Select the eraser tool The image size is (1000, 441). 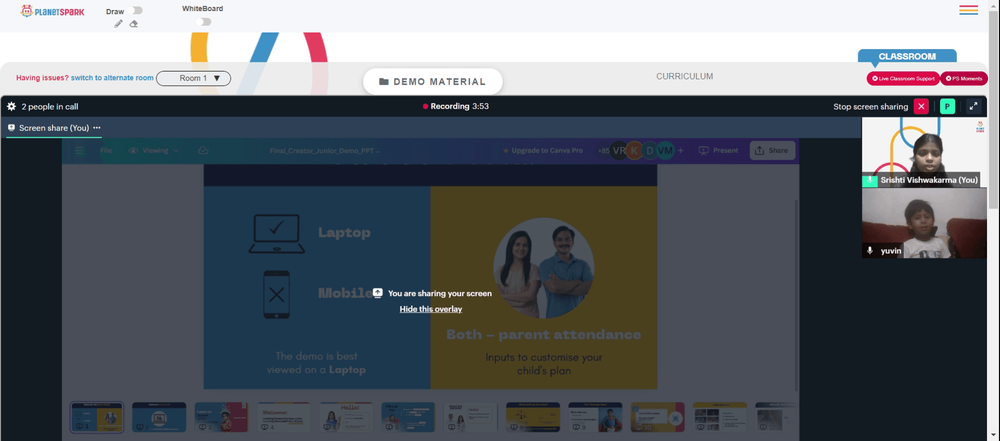tap(133, 24)
